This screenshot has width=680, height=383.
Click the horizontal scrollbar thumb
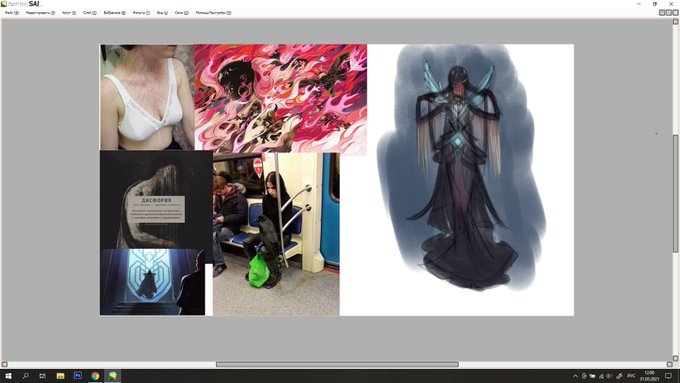[337, 364]
